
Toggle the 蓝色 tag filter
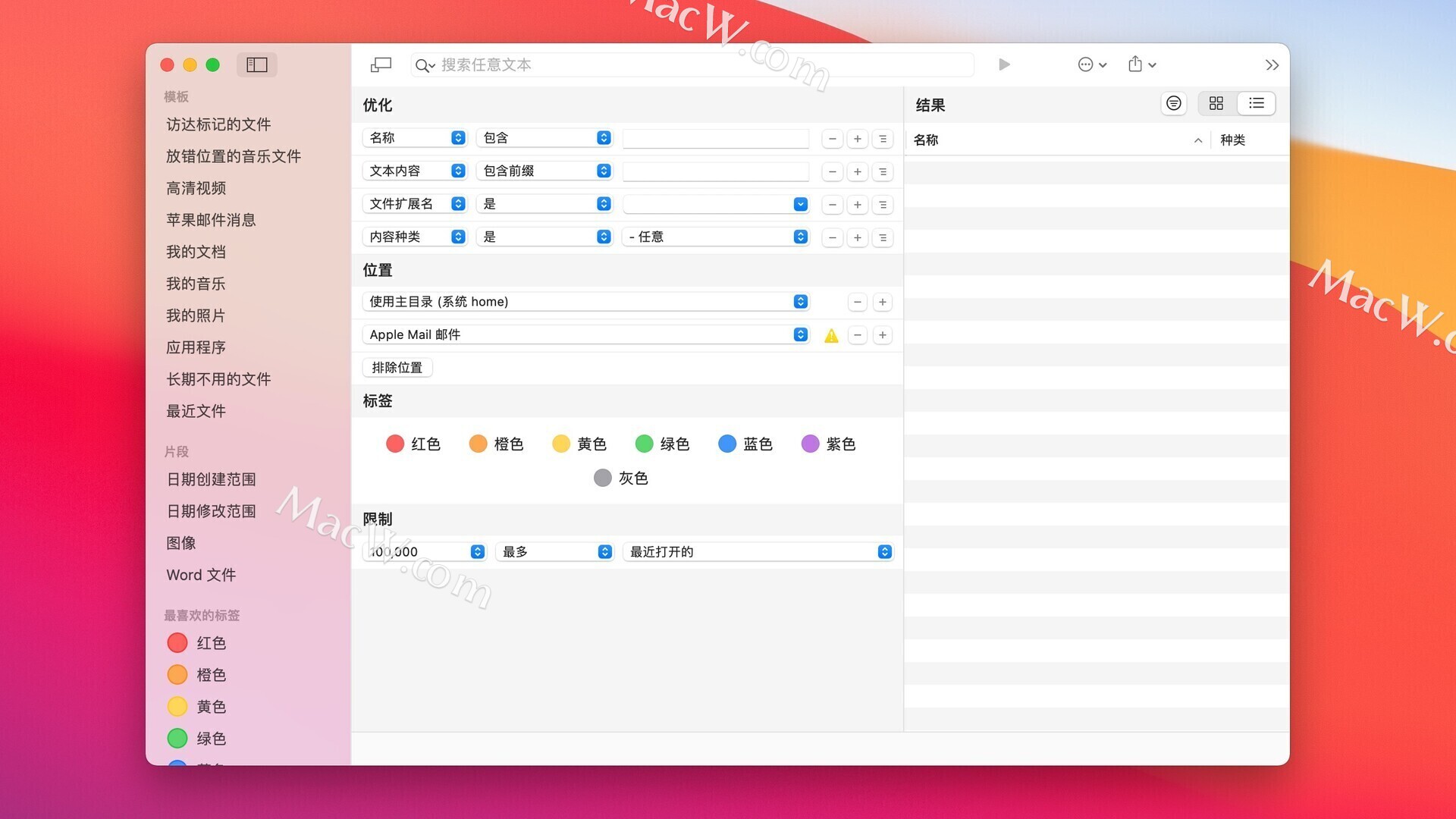point(745,444)
